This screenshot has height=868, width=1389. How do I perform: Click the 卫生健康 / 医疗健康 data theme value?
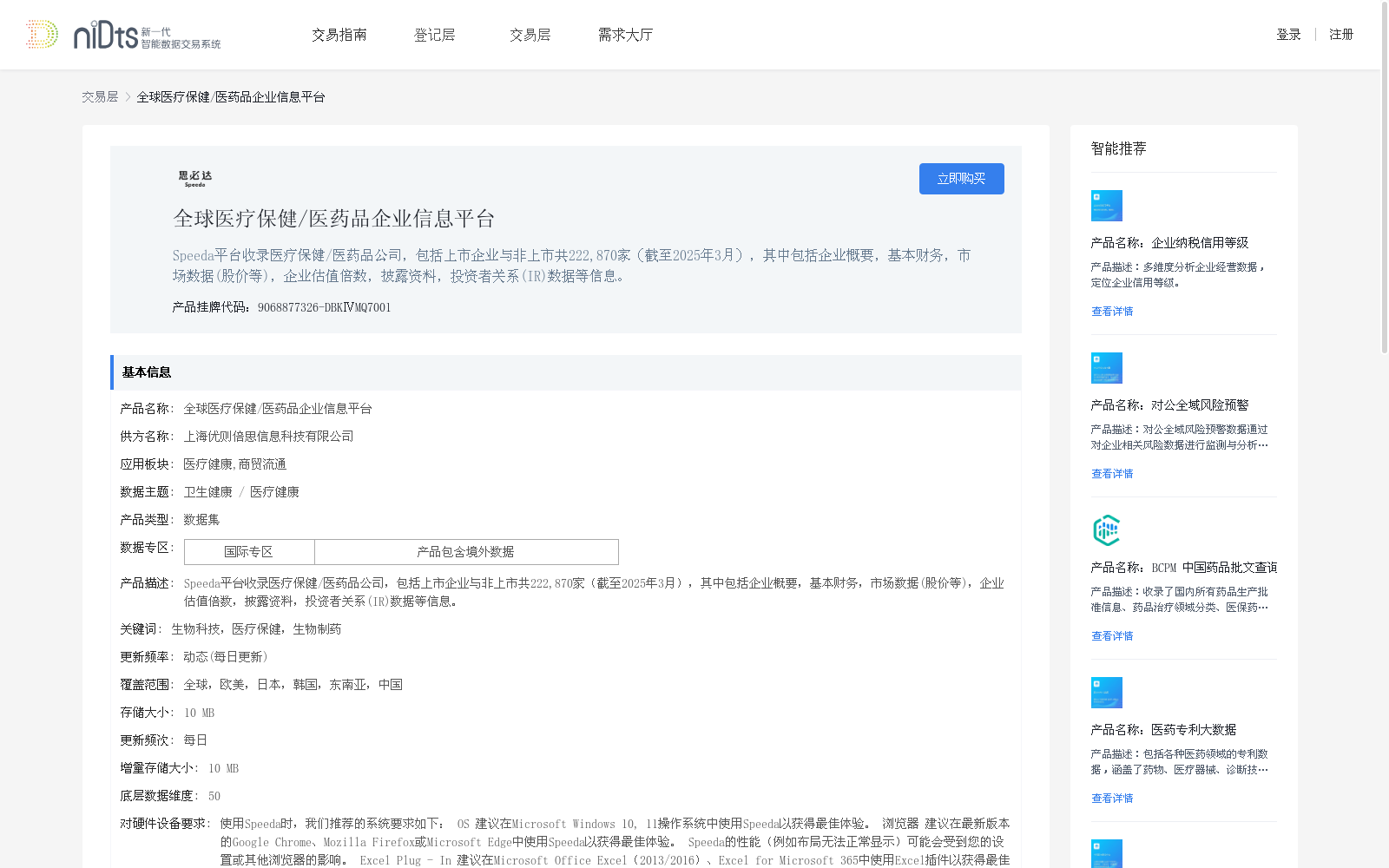[x=241, y=492]
